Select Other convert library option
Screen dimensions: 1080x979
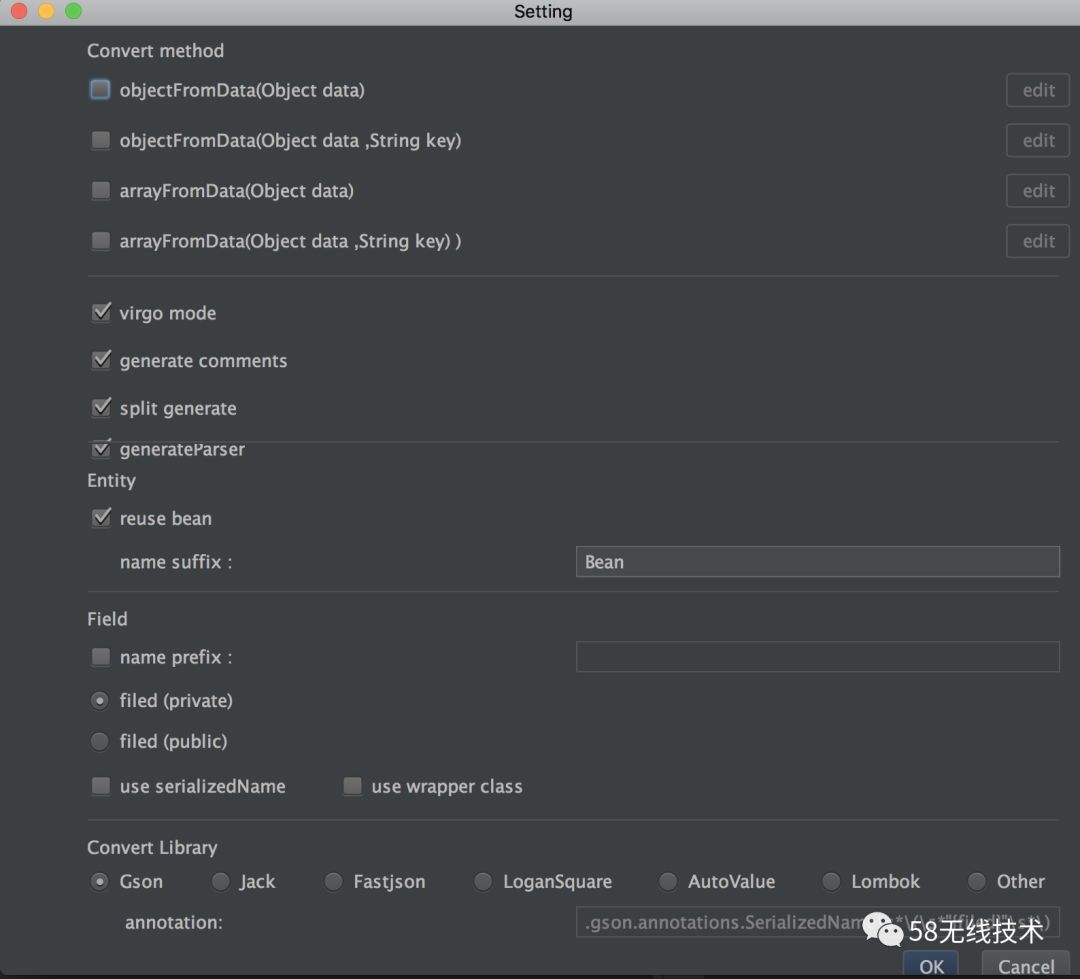[x=977, y=881]
